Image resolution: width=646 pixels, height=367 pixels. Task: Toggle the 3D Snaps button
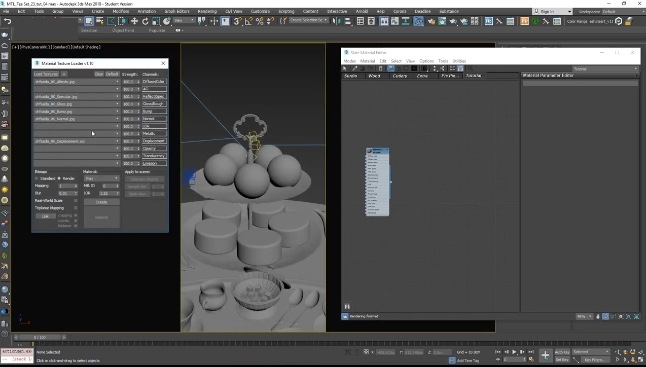pyautogui.click(x=237, y=21)
